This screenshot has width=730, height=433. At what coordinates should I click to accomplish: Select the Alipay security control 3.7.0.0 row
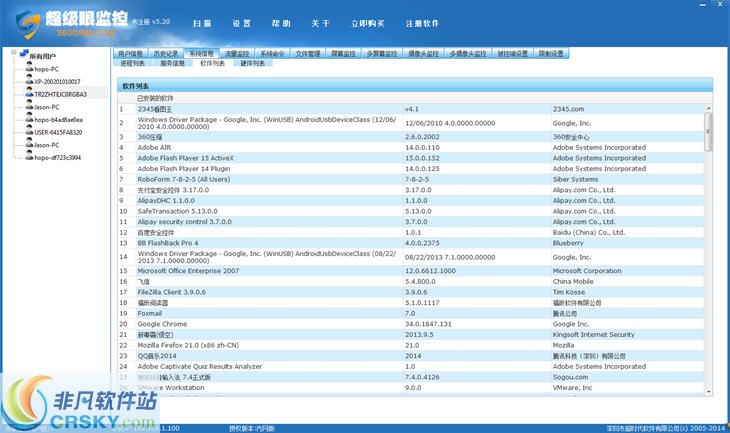click(x=411, y=222)
